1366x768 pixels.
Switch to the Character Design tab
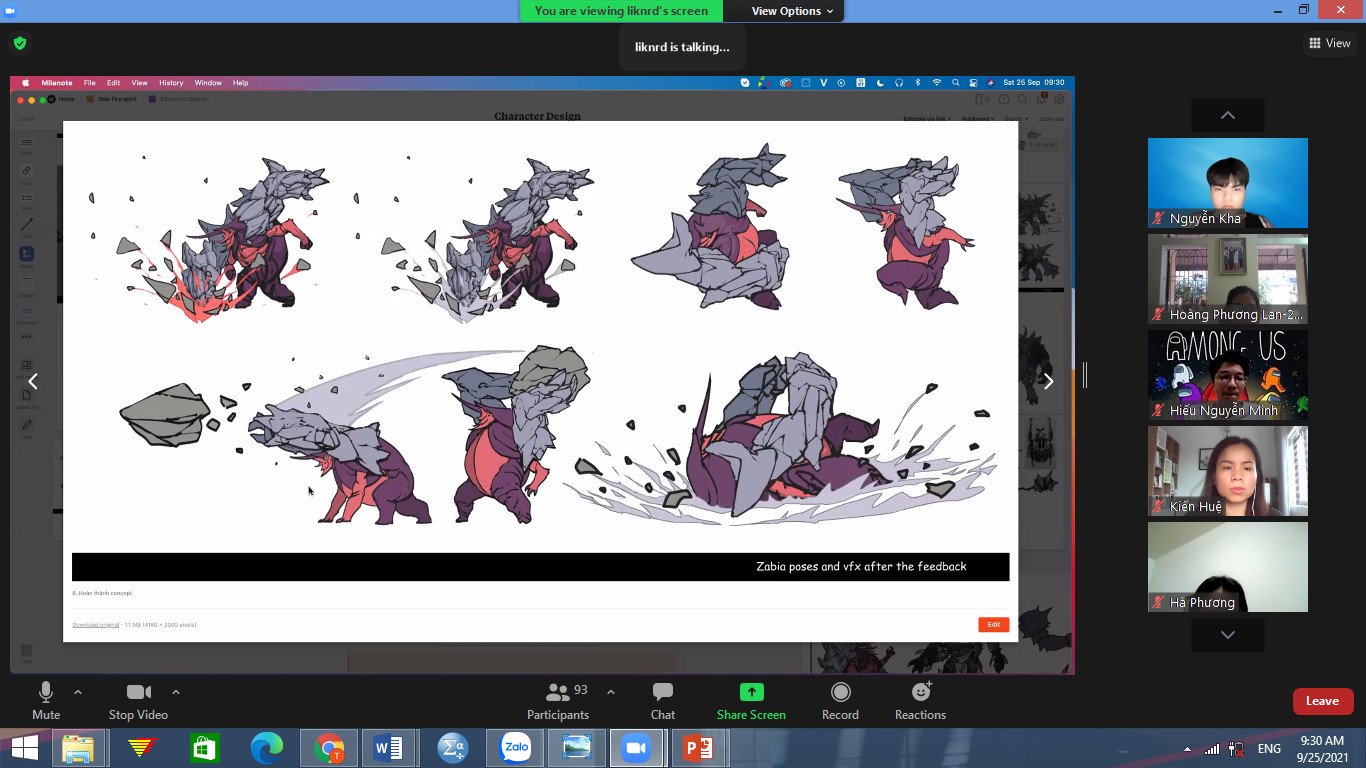point(178,99)
